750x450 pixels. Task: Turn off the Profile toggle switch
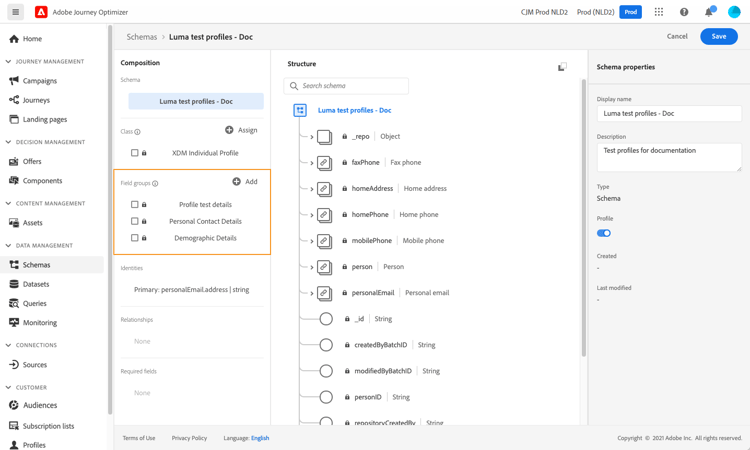pos(604,233)
